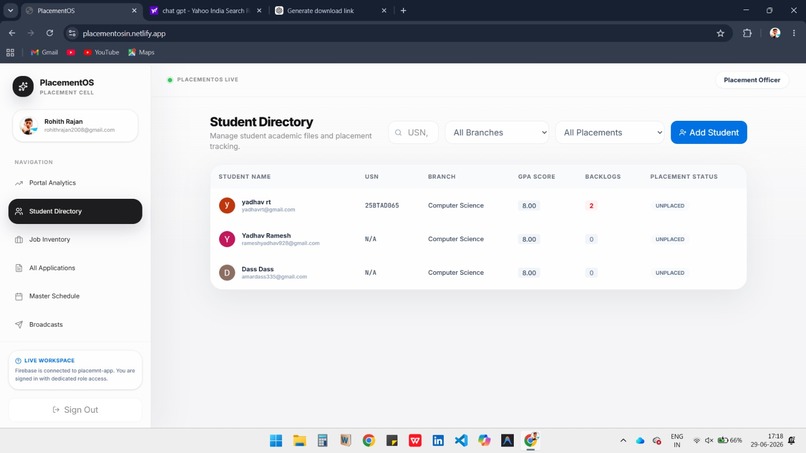The height and width of the screenshot is (453, 806).
Task: Open YouTube bookmark
Action: click(x=101, y=52)
